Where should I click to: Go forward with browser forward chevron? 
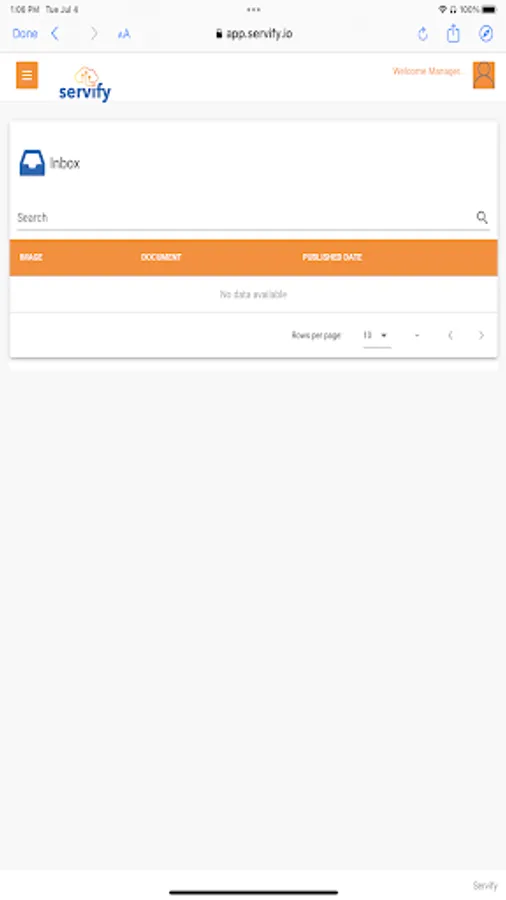(x=94, y=33)
